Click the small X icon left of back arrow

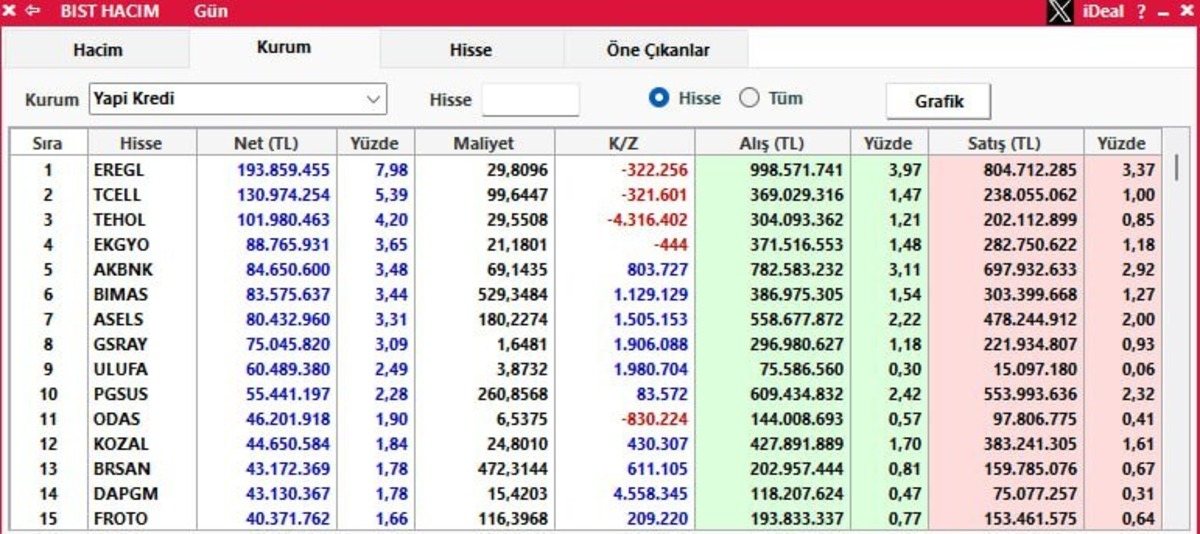(10, 12)
